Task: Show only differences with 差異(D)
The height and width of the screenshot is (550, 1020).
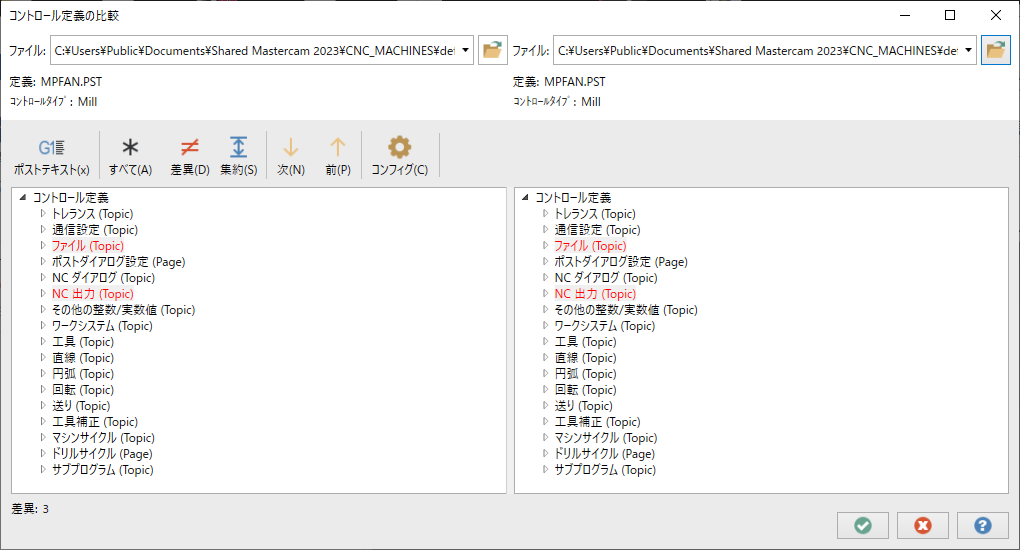Action: 189,156
